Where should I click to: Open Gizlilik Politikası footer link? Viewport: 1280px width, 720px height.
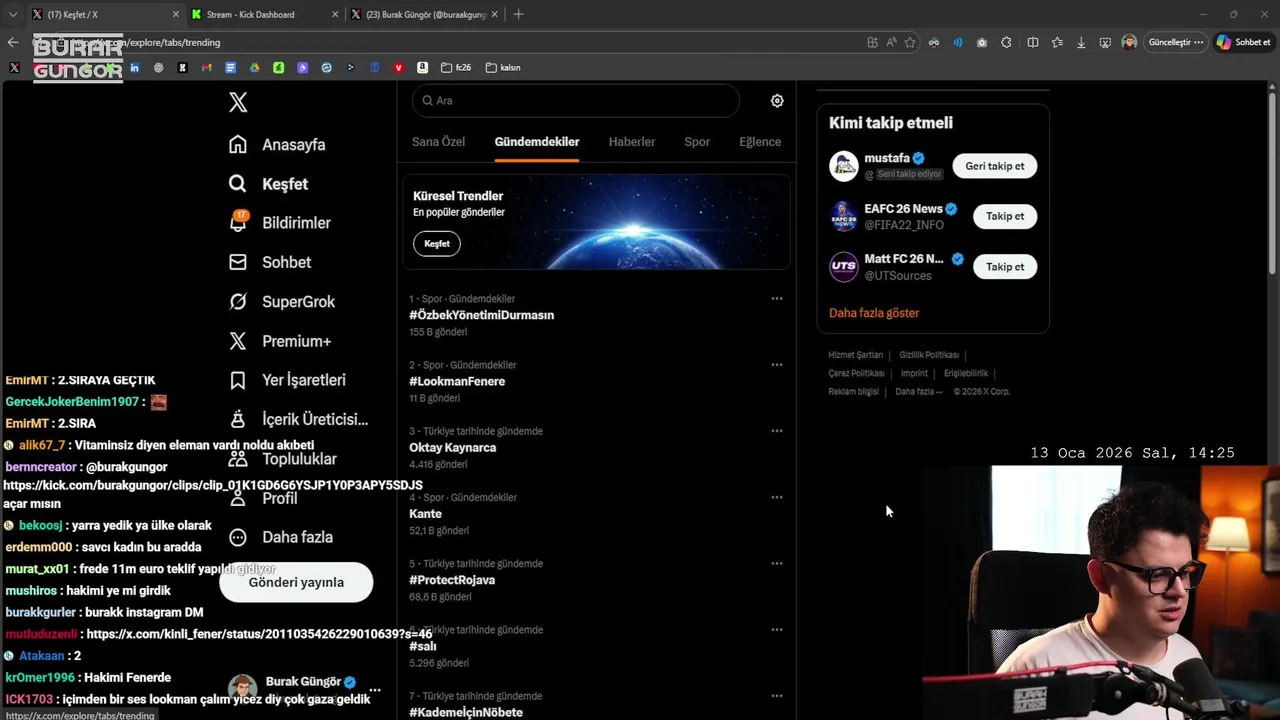click(929, 355)
